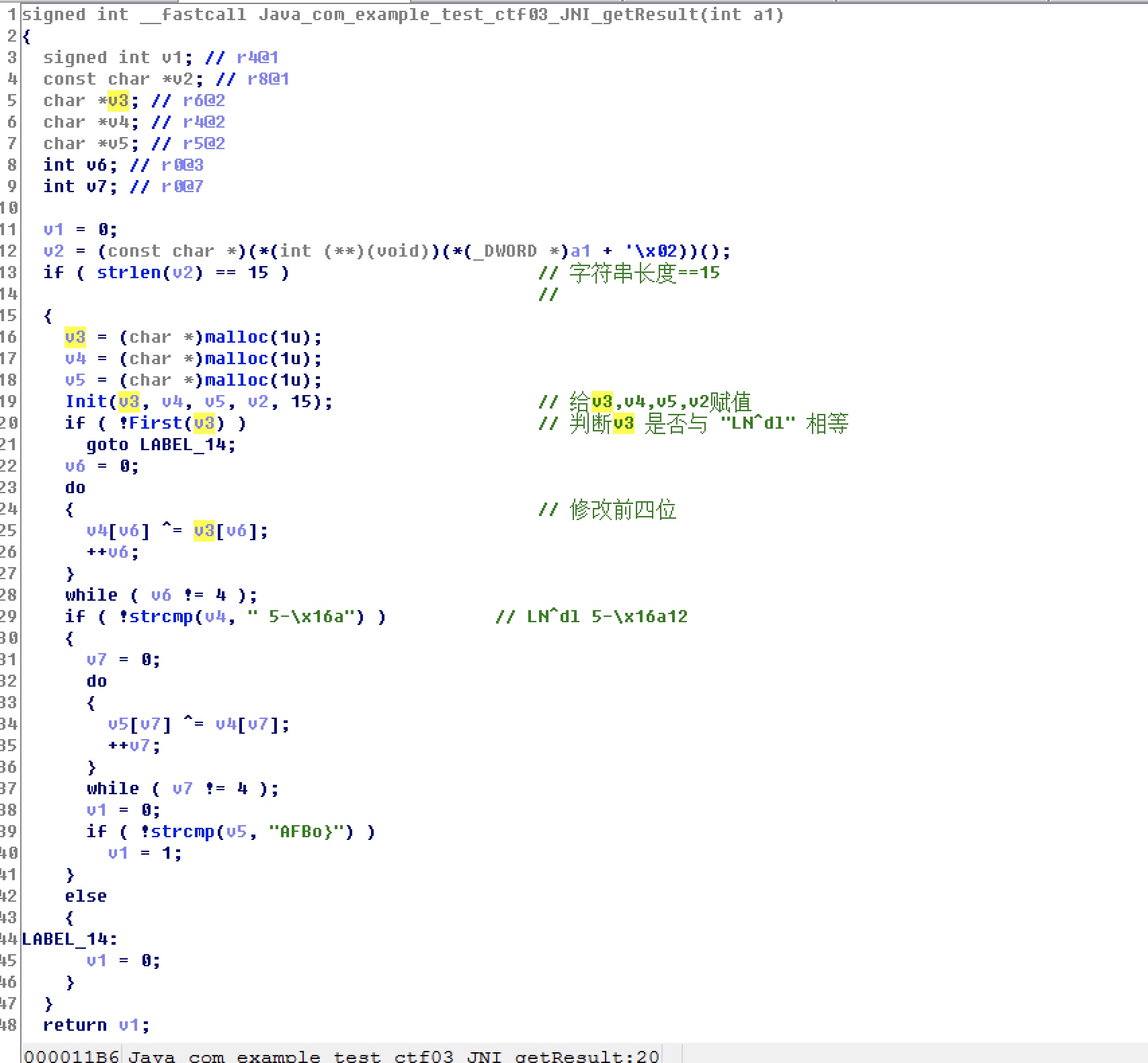Click strcmp call comparing v4
This screenshot has width=1148, height=1063.
(161, 617)
